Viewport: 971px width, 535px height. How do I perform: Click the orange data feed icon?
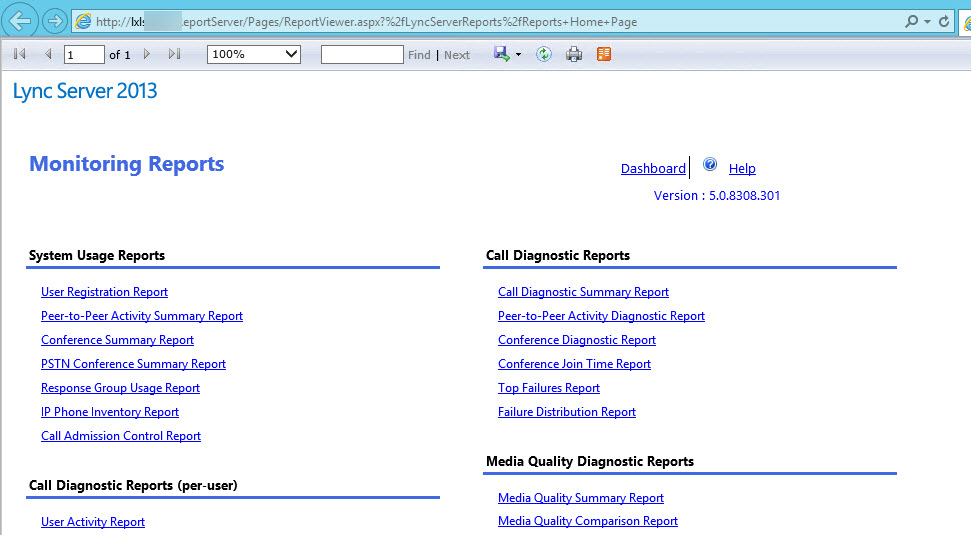(604, 54)
